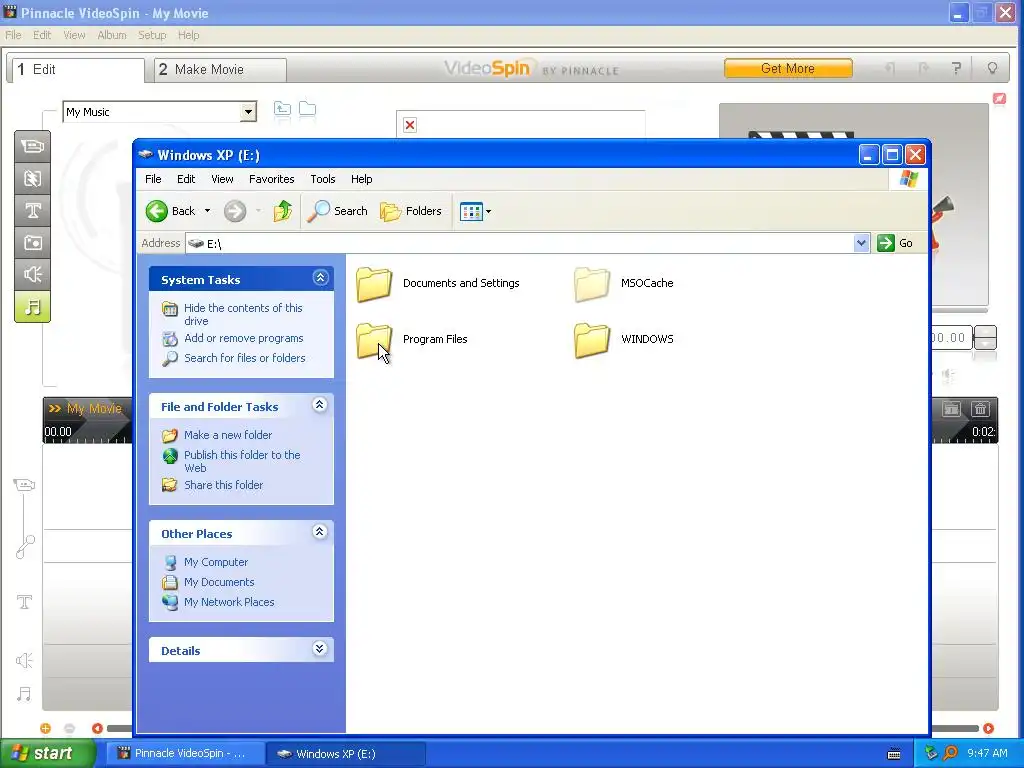This screenshot has height=768, width=1024.
Task: Click Windows XP (E:) taskbar button
Action: [346, 754]
